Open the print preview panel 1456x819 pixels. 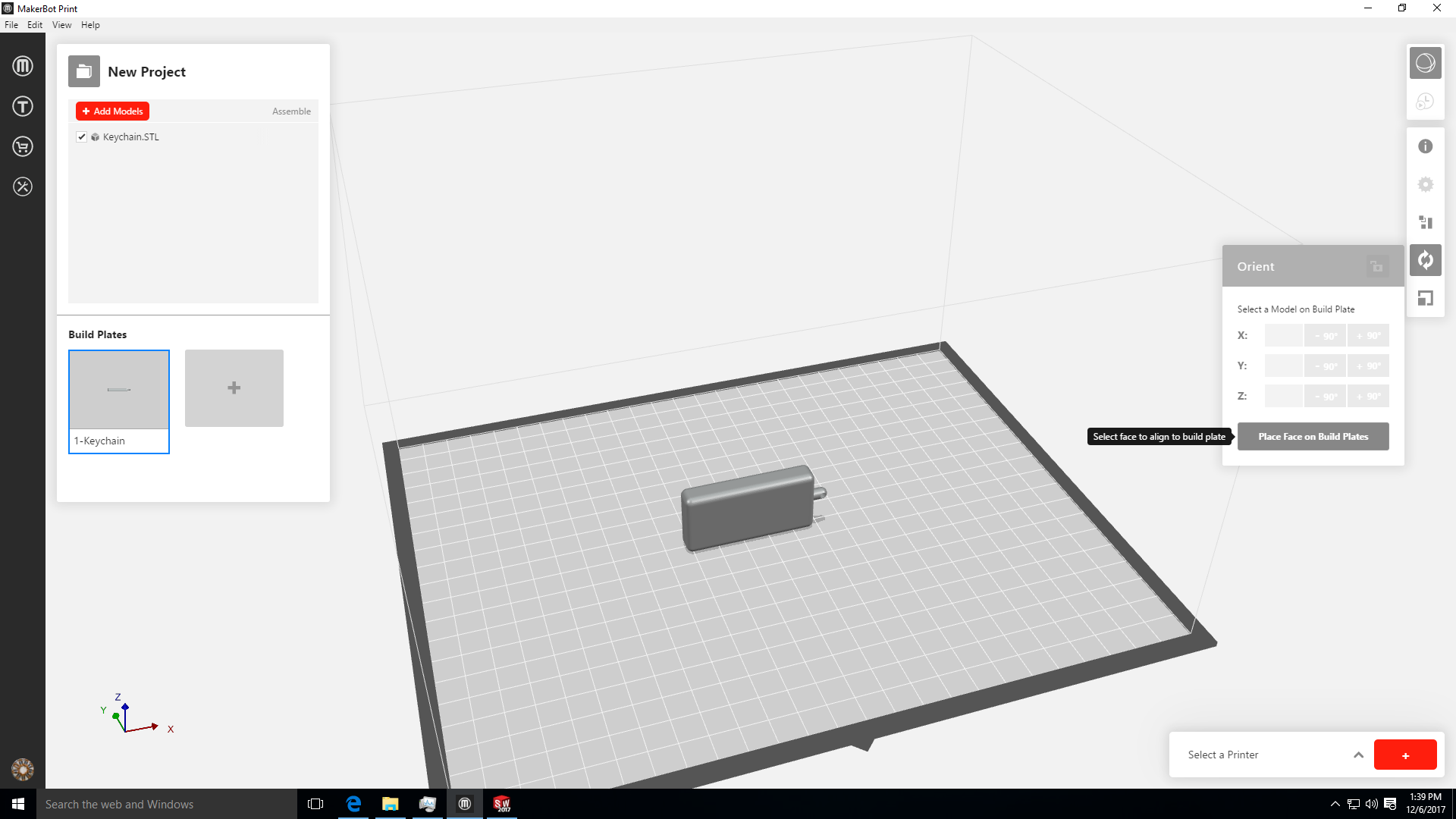[1426, 101]
